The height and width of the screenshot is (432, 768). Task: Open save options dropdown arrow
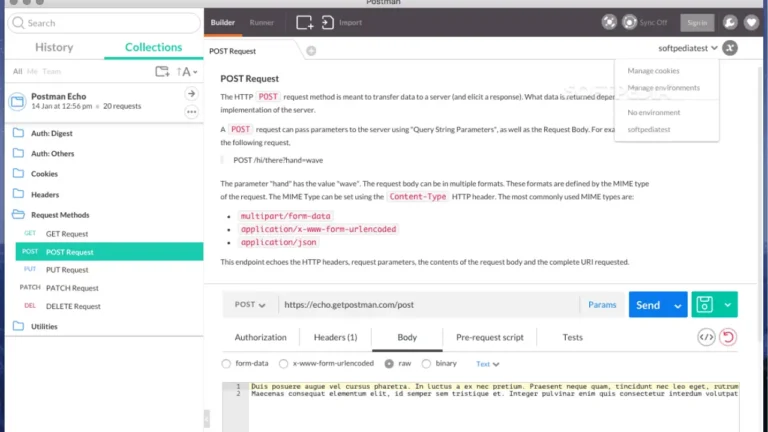[x=728, y=305]
